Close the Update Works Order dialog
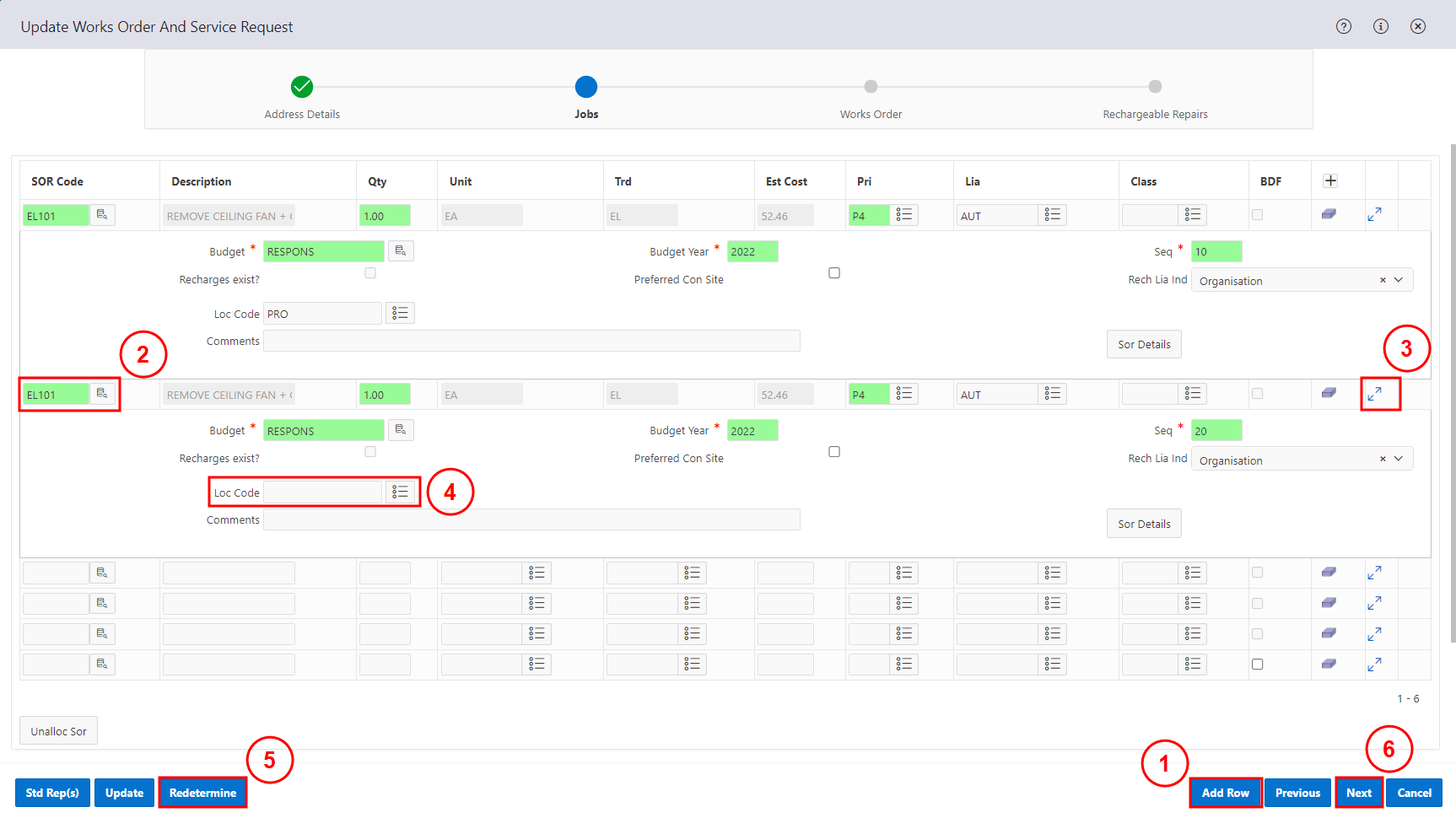The width and height of the screenshot is (1456, 818). click(1418, 26)
